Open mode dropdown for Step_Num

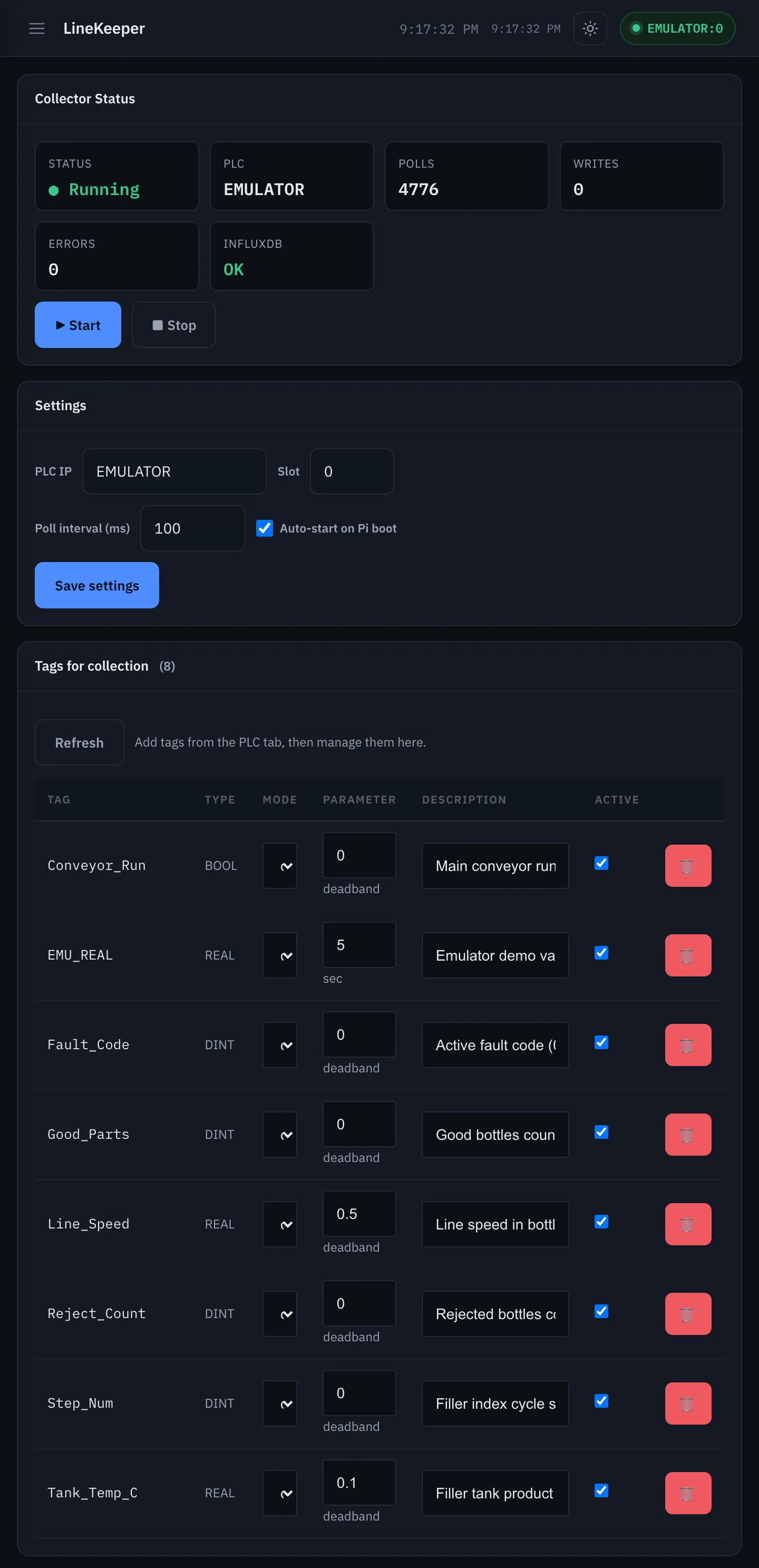click(280, 1403)
